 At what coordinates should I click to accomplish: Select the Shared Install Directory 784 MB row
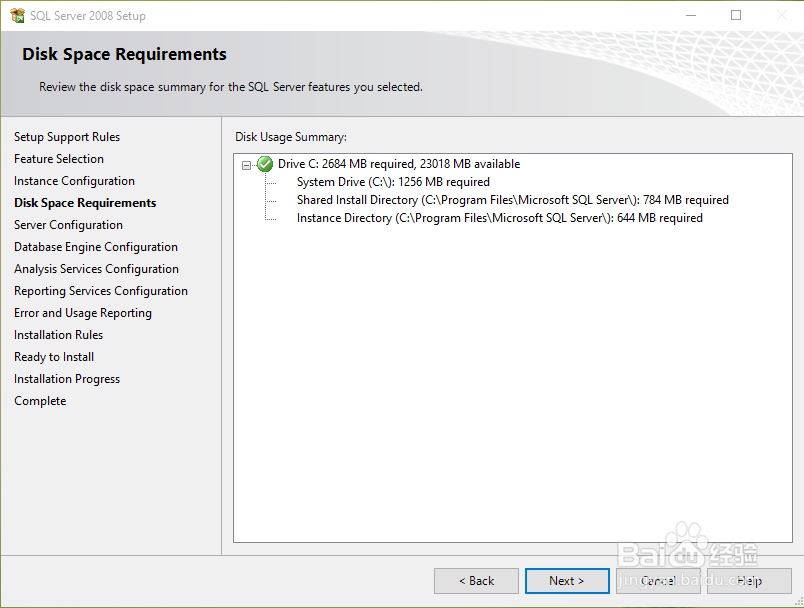coord(513,200)
